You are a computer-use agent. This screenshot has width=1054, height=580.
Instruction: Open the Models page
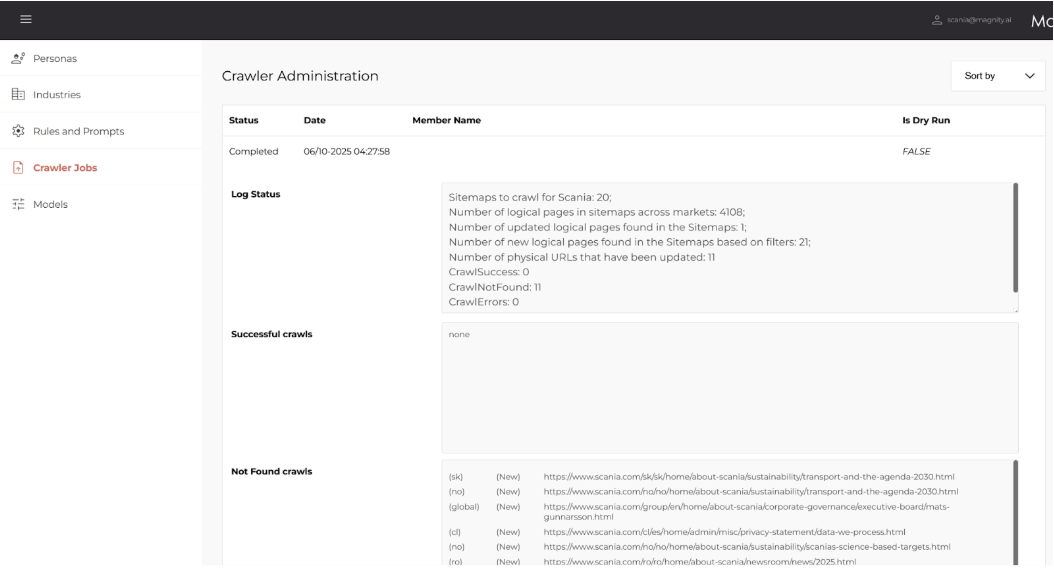coord(51,204)
